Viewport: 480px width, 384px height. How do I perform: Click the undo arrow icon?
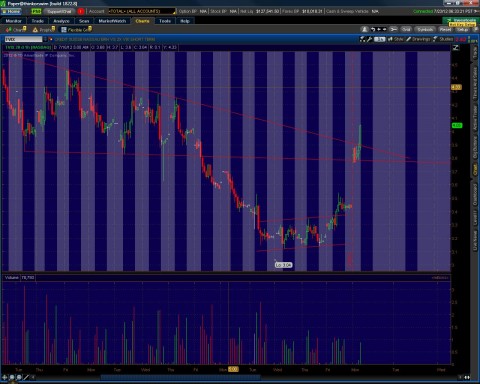(373, 30)
